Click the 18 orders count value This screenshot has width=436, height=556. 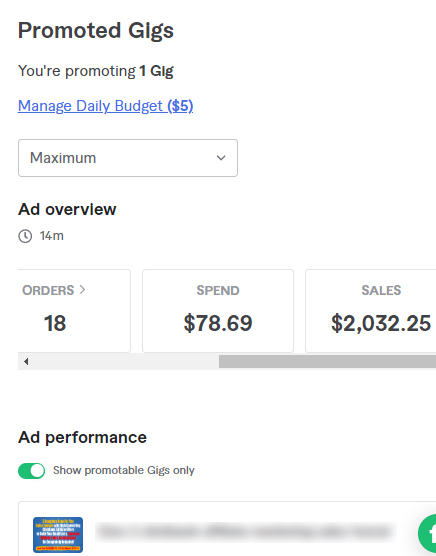(55, 323)
